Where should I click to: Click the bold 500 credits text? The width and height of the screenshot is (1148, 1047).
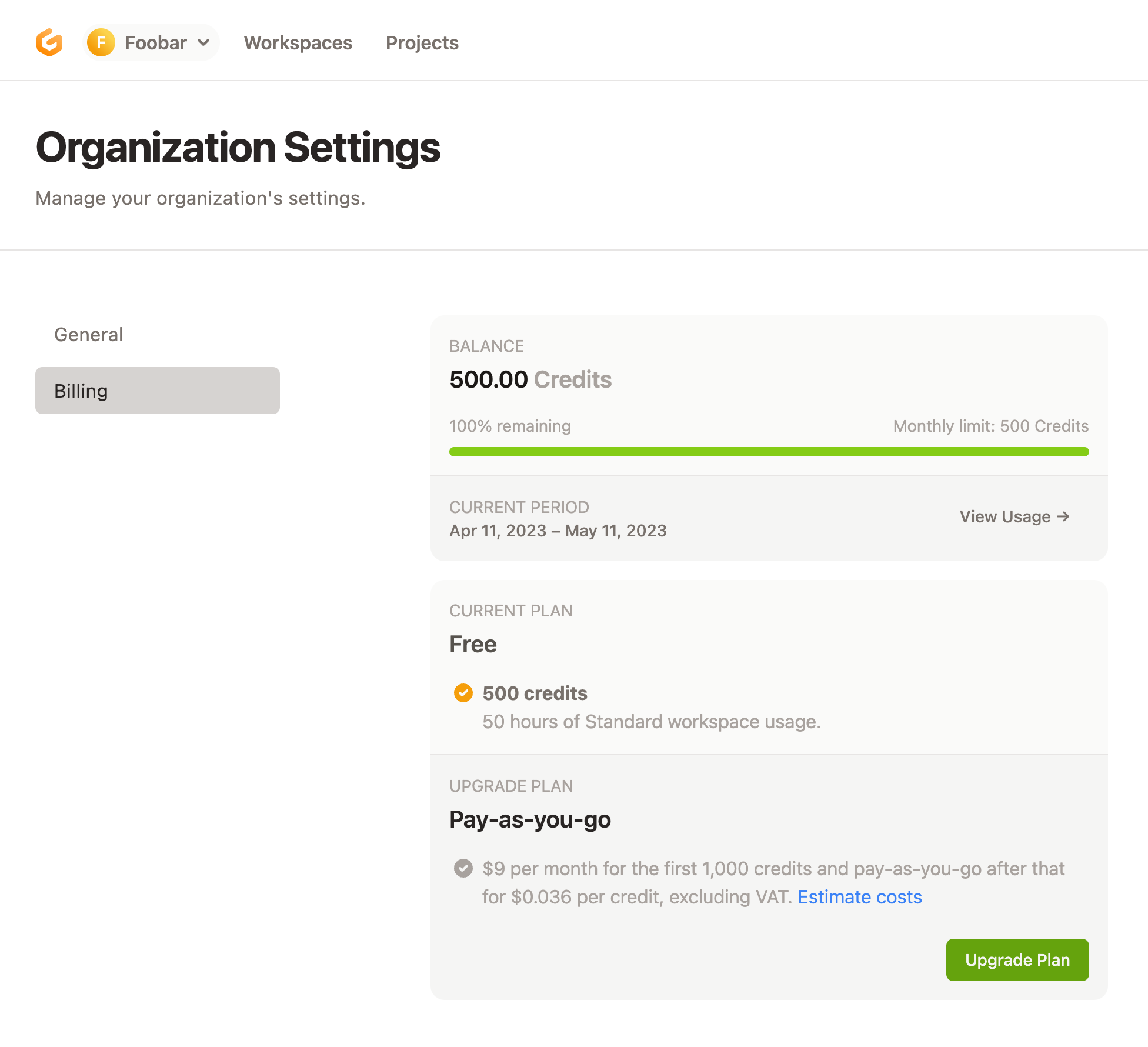(x=535, y=693)
